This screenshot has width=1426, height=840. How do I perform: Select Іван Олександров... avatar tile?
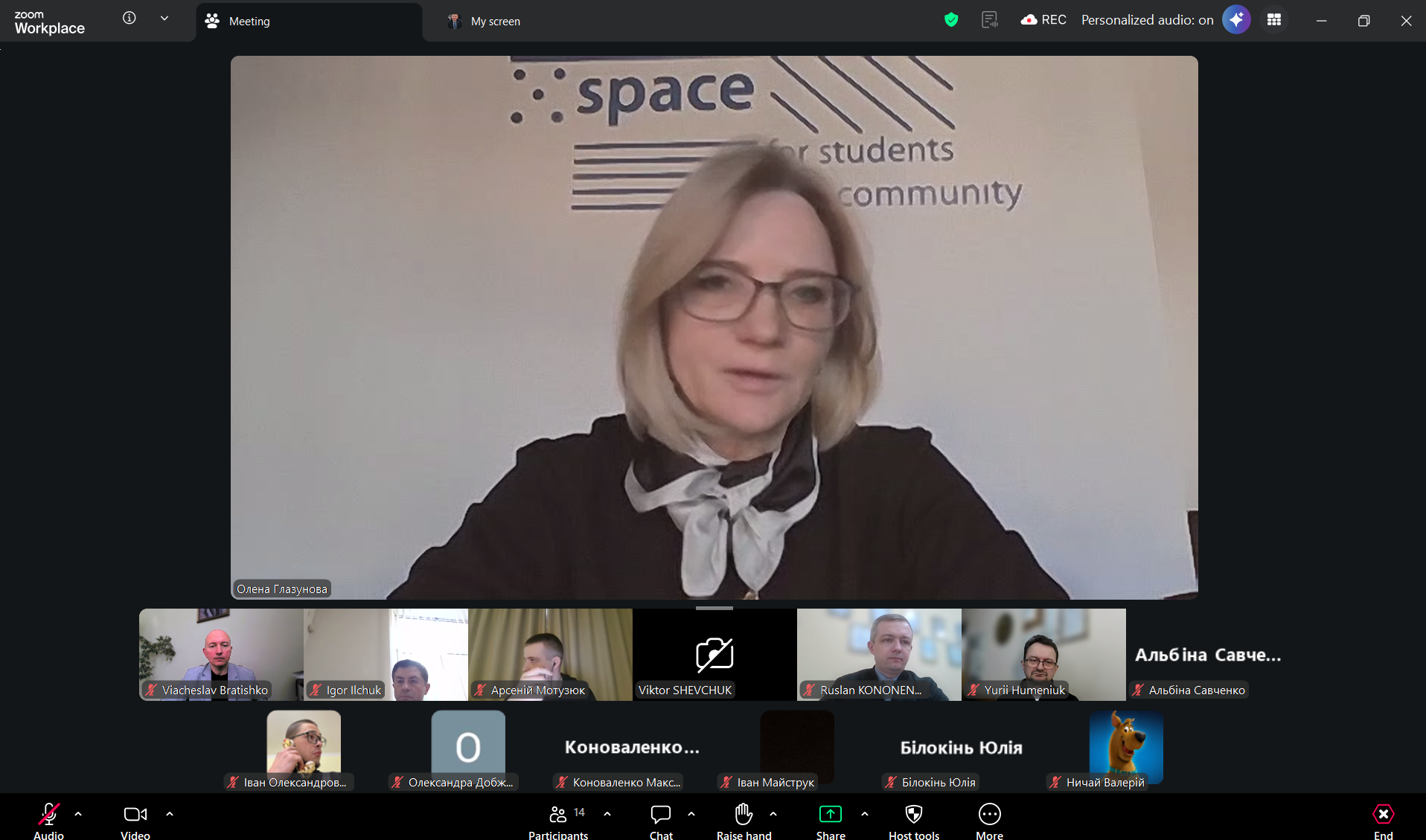(x=304, y=747)
